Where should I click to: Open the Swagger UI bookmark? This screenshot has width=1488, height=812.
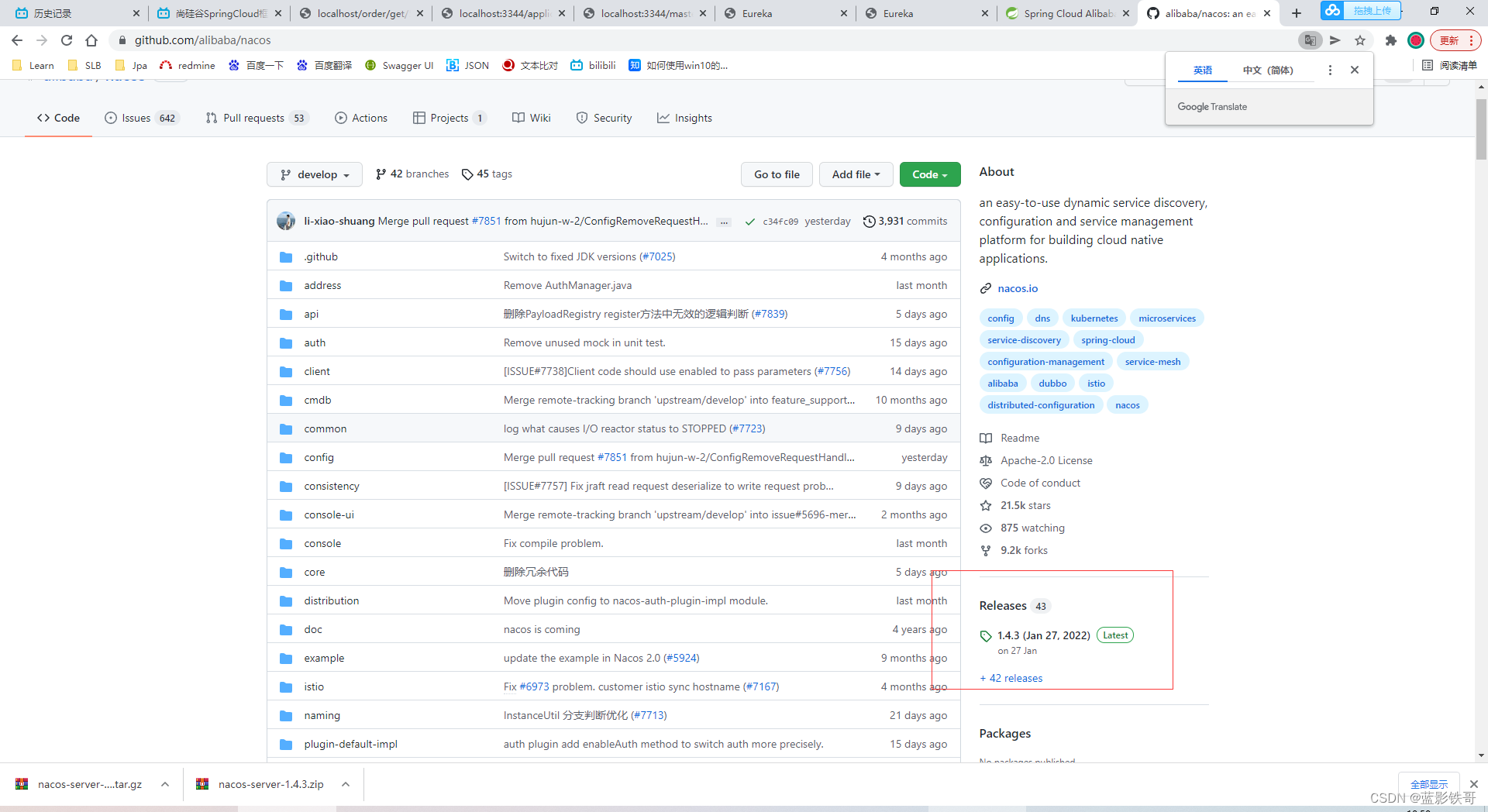(x=399, y=65)
